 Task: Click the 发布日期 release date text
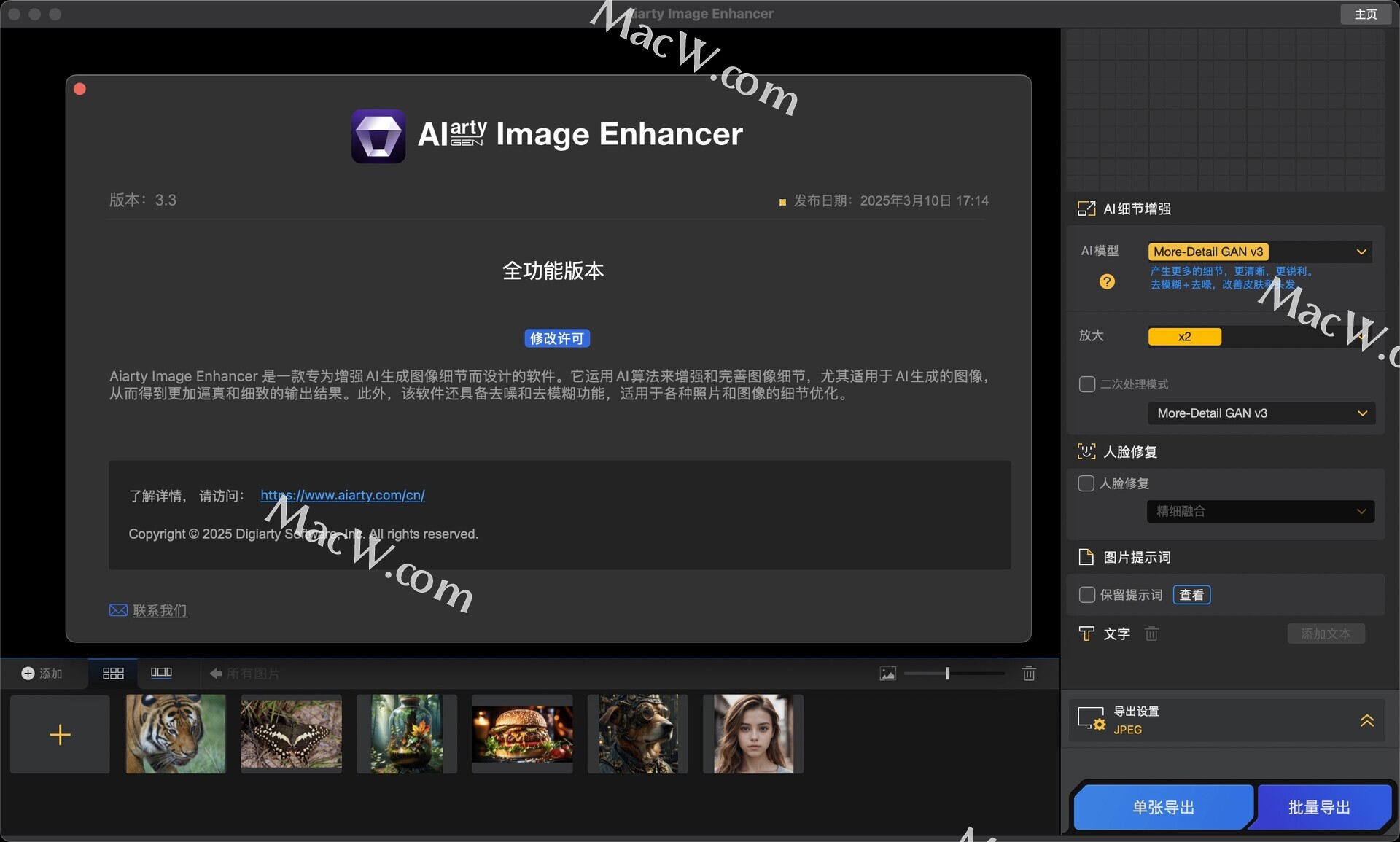coord(891,200)
